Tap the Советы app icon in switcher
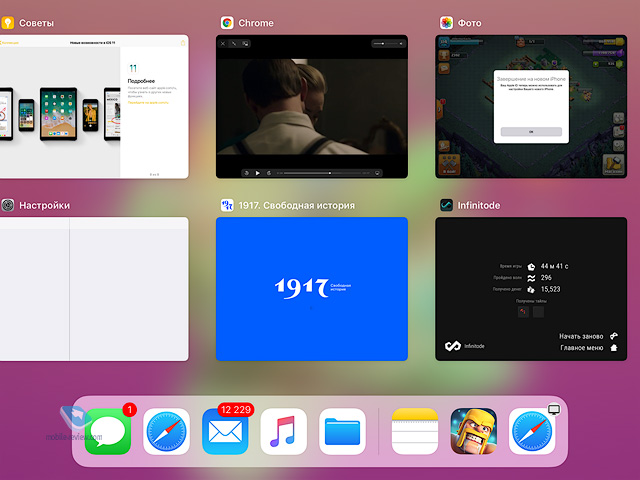640x480 pixels. pyautogui.click(x=7, y=23)
